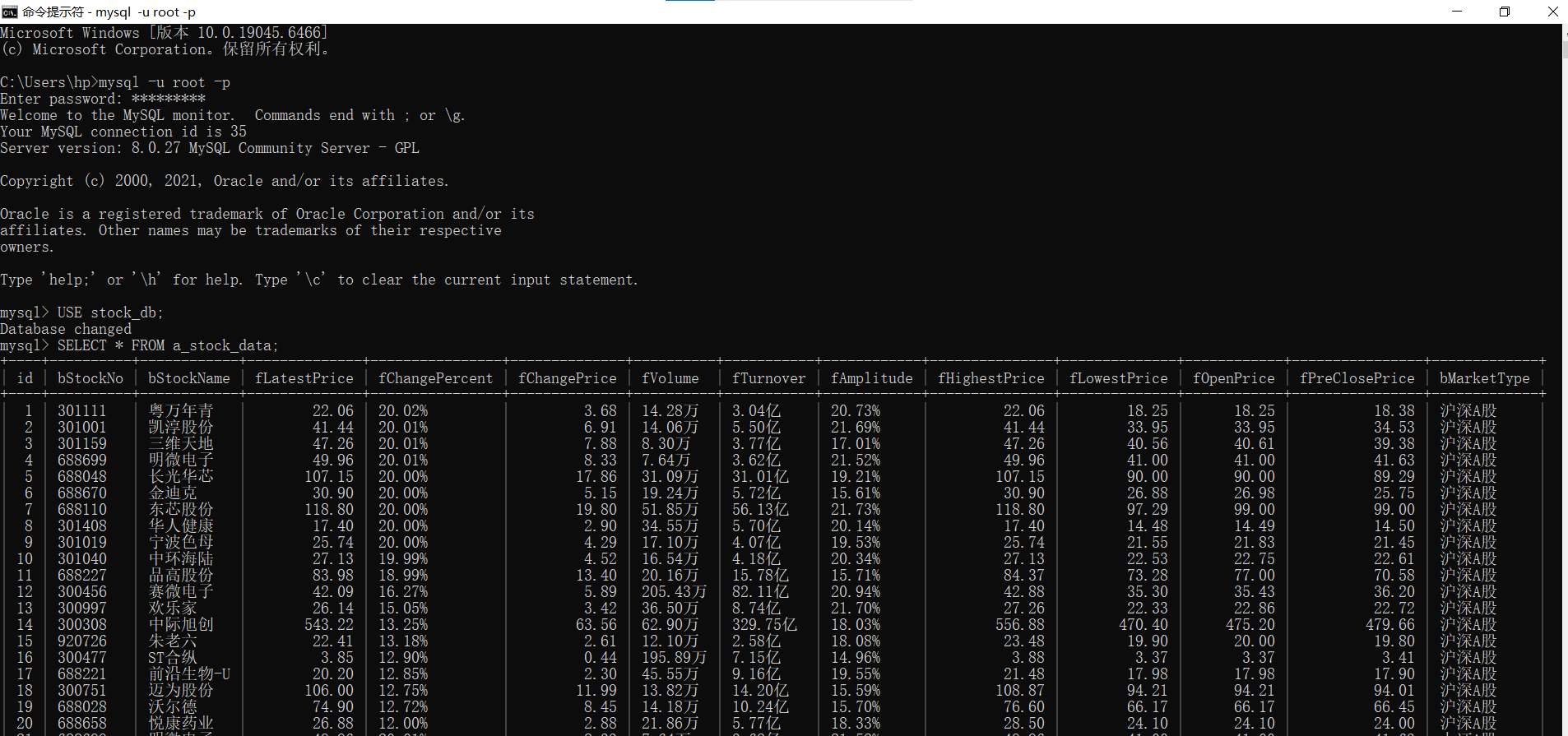Click the 'fVolume' column header
The height and width of the screenshot is (736, 1568).
pyautogui.click(x=670, y=378)
